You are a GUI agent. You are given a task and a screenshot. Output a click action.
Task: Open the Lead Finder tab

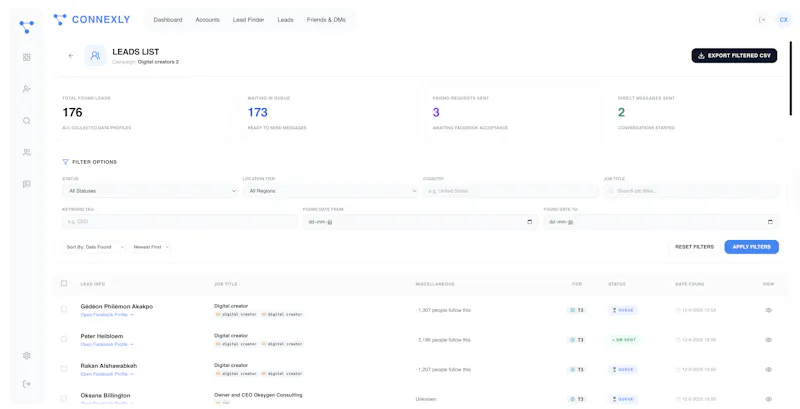[248, 20]
